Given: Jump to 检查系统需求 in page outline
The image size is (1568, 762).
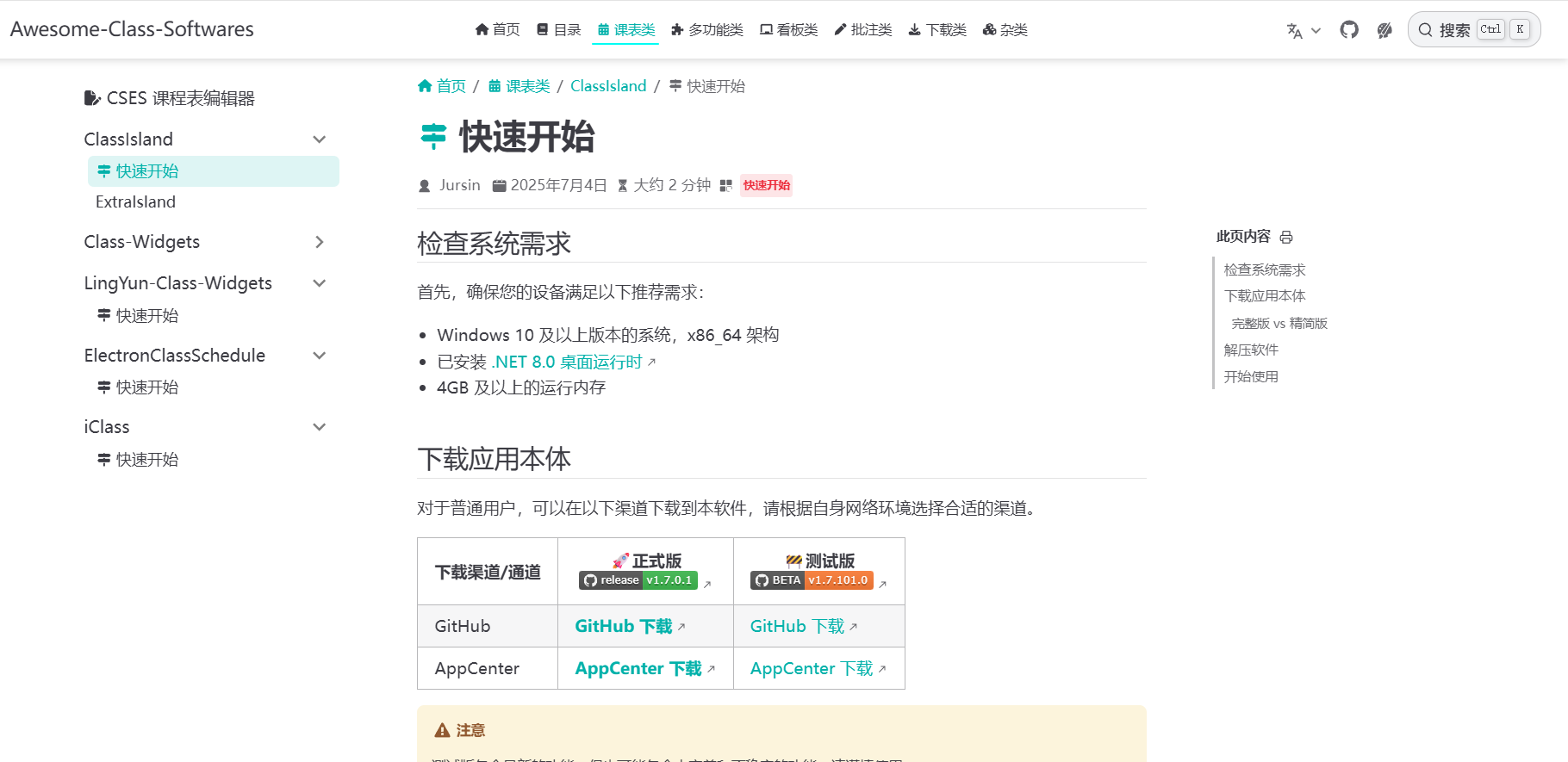Looking at the screenshot, I should coord(1265,270).
